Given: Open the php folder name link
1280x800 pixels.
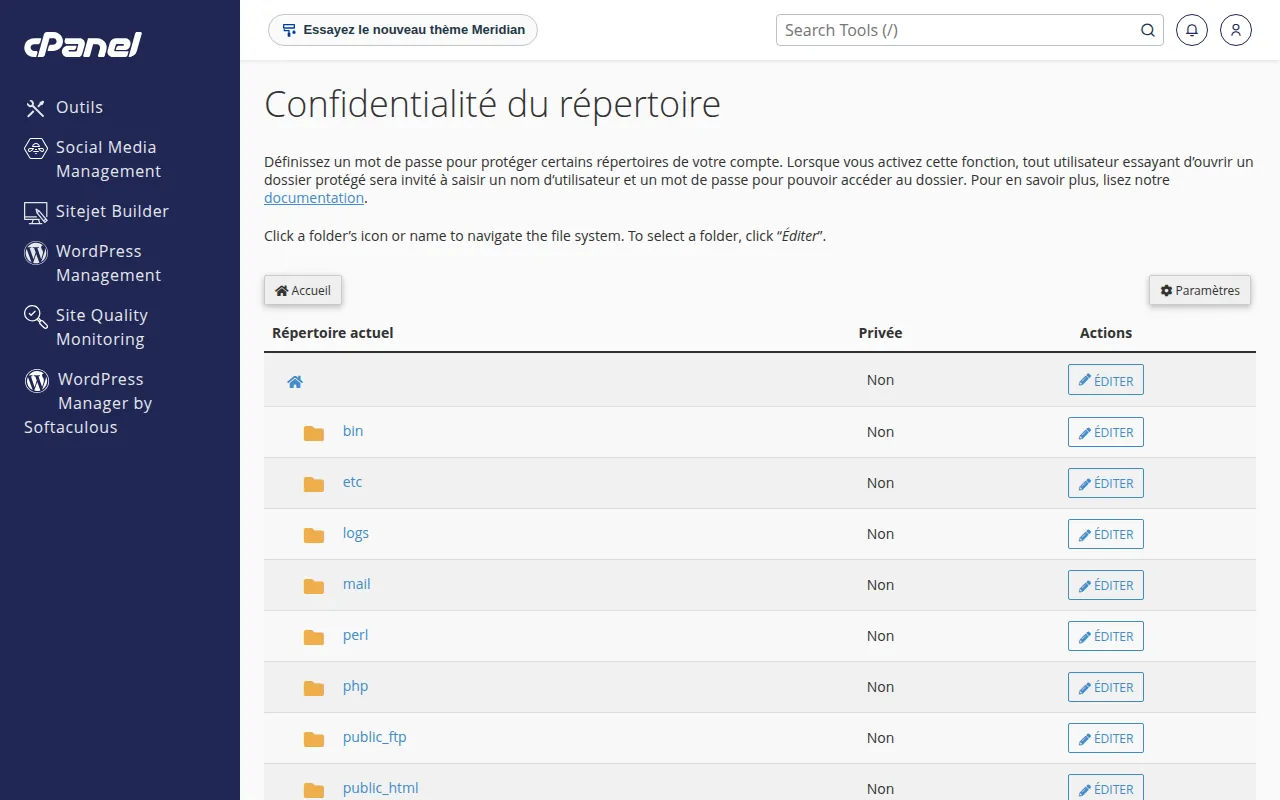Looking at the screenshot, I should (x=356, y=686).
